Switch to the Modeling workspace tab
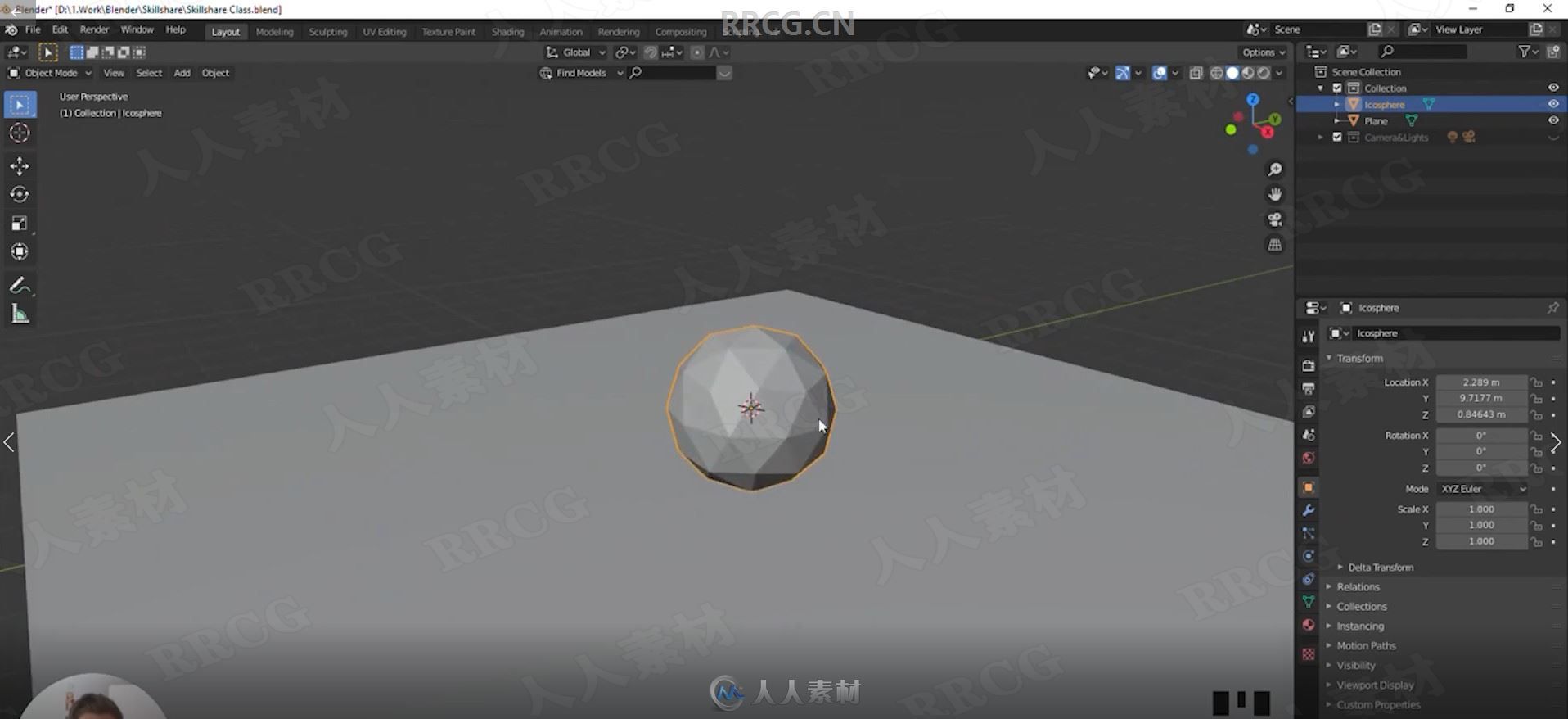Image resolution: width=1568 pixels, height=719 pixels. pyautogui.click(x=274, y=32)
